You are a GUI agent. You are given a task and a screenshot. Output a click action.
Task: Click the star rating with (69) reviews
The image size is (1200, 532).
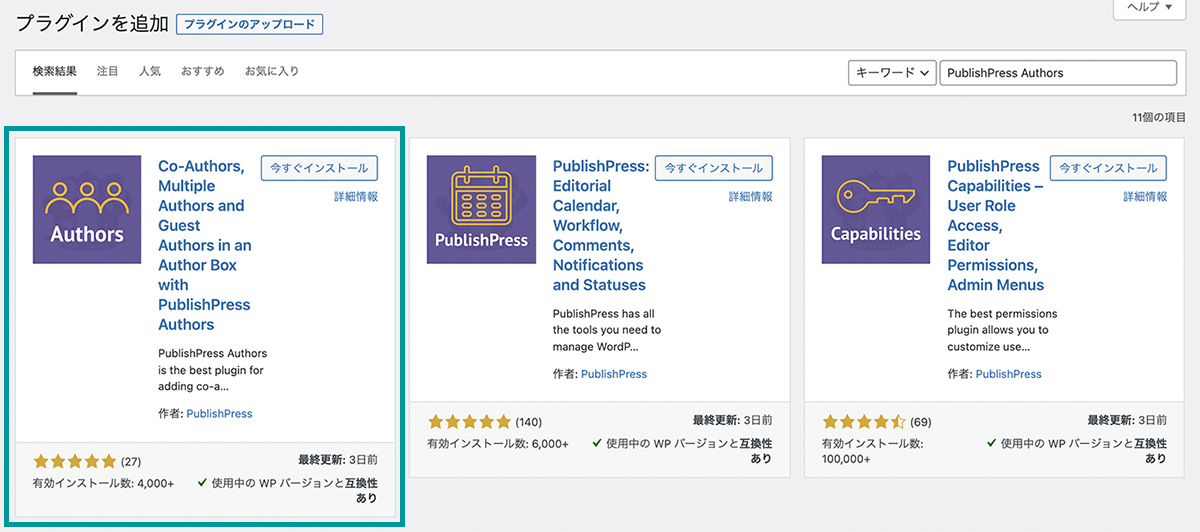(864, 422)
